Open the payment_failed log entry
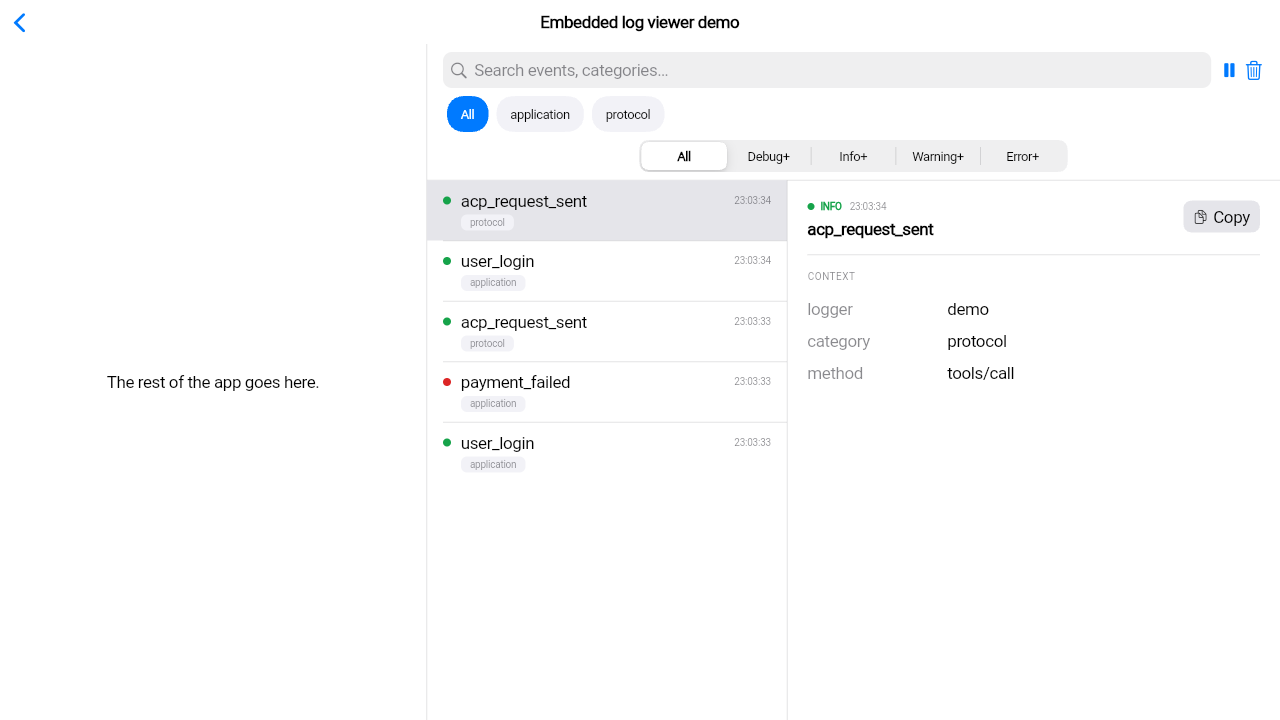The width and height of the screenshot is (1280, 720). [x=607, y=392]
